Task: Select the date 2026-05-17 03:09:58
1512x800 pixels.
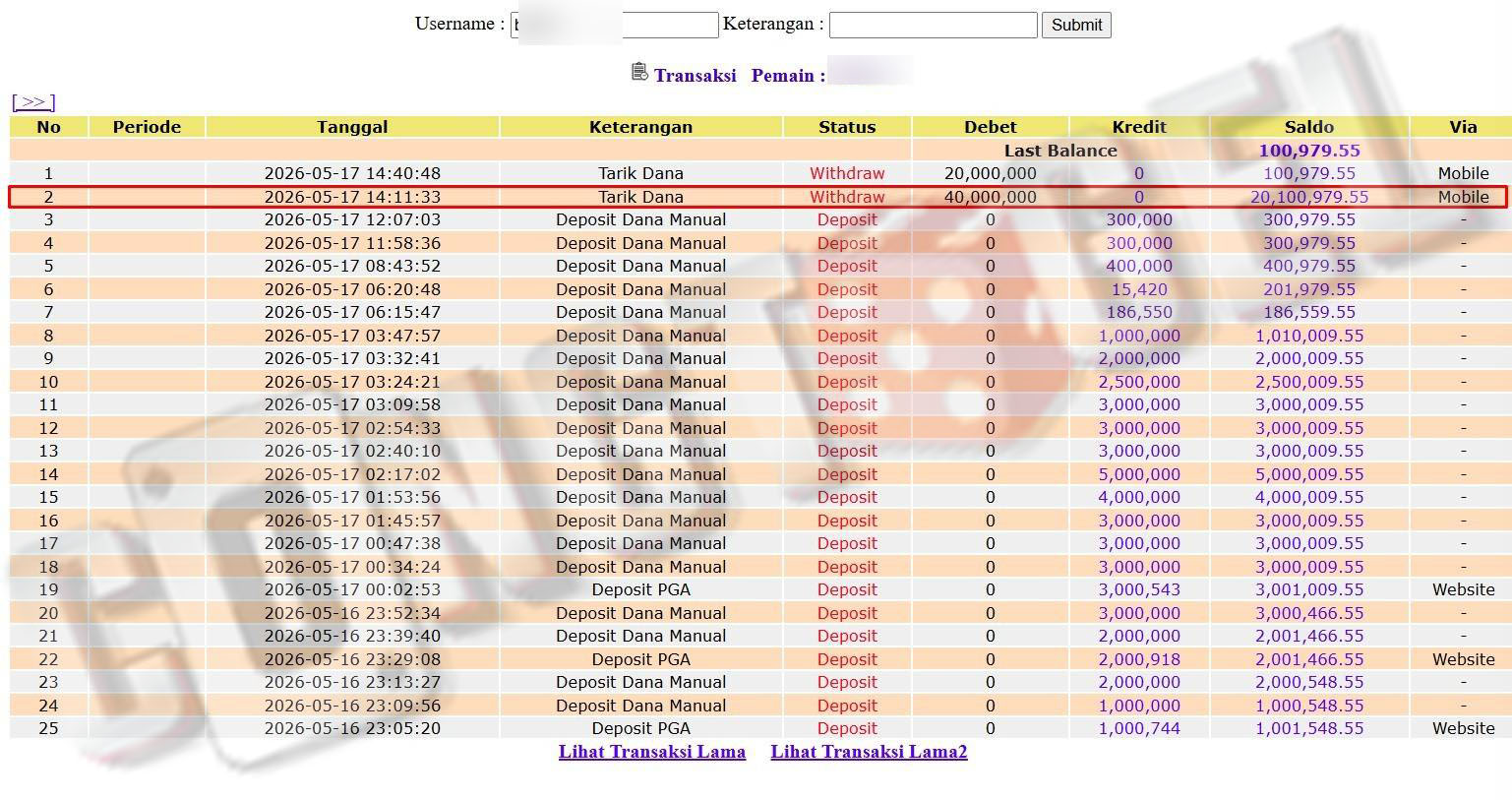Action: 352,404
